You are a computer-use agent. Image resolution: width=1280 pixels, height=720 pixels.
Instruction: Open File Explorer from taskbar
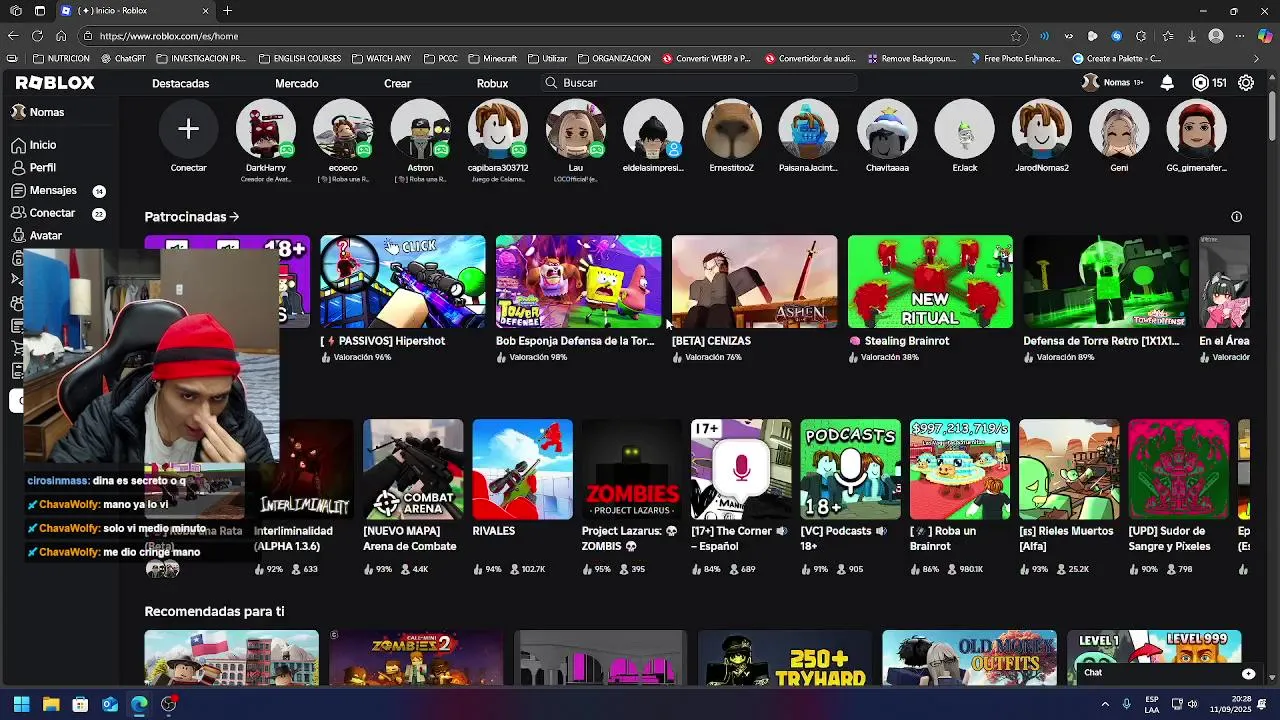point(51,704)
